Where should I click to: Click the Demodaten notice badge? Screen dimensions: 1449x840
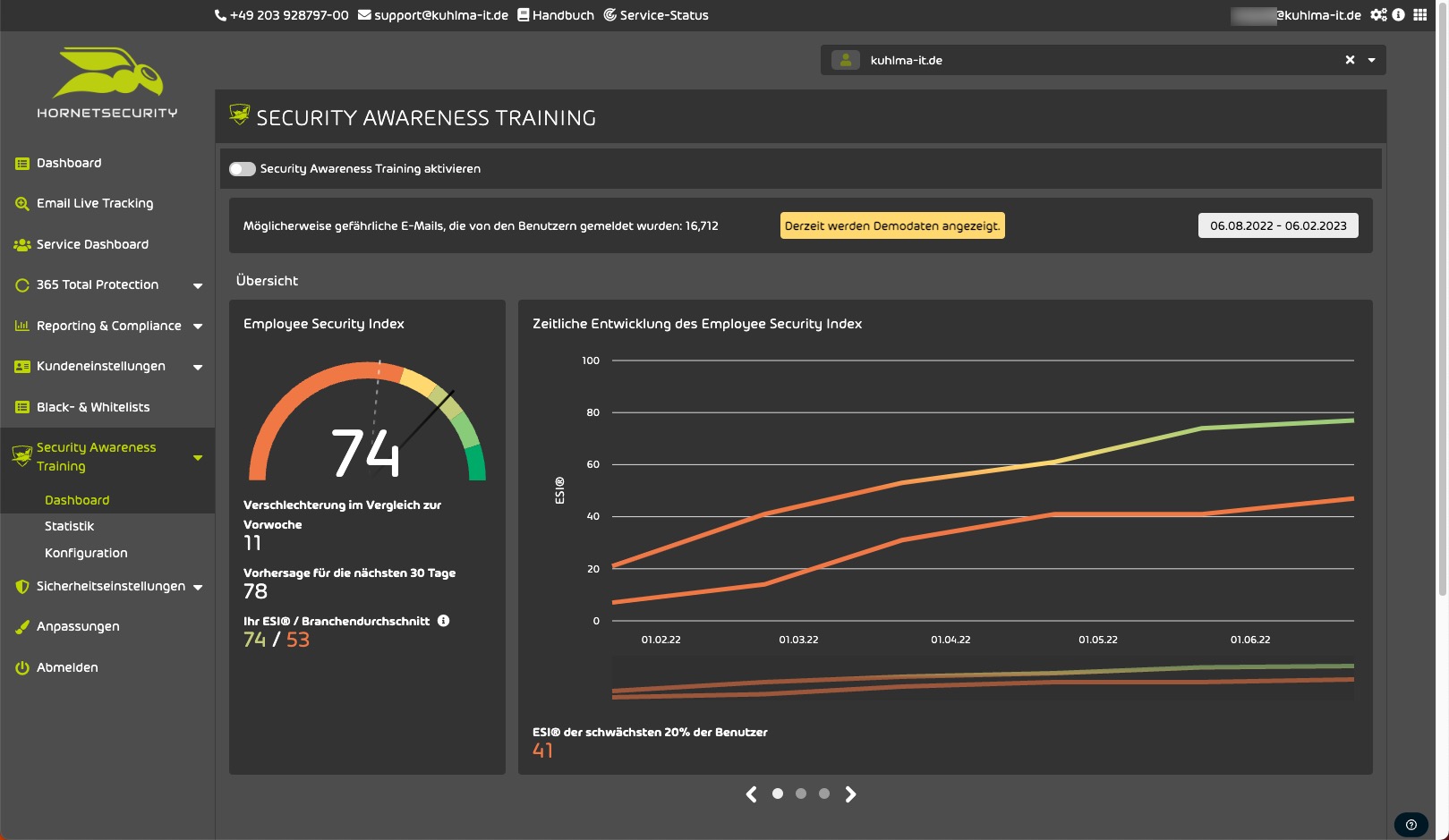coord(892,225)
